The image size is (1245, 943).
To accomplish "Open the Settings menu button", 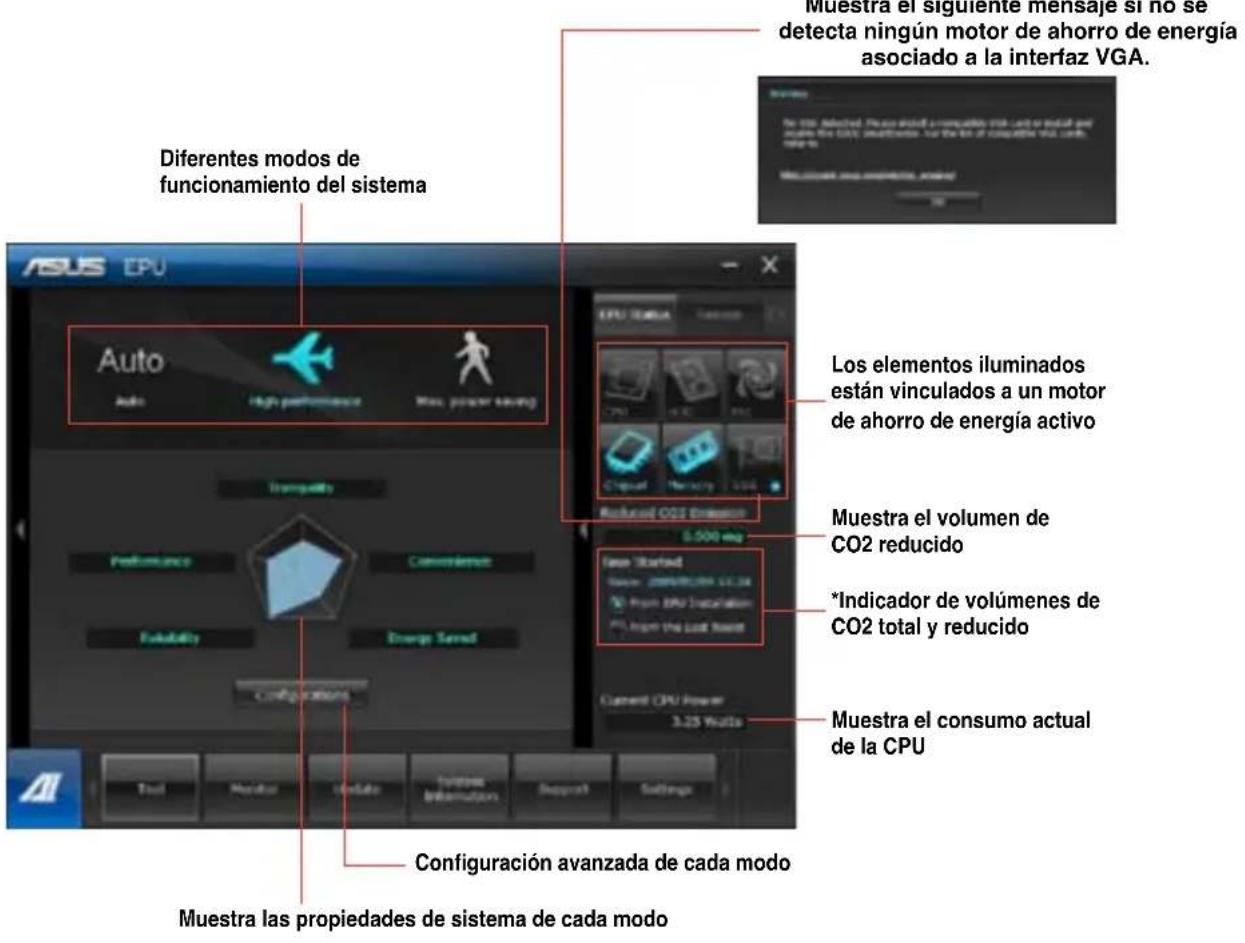I will coord(666,788).
